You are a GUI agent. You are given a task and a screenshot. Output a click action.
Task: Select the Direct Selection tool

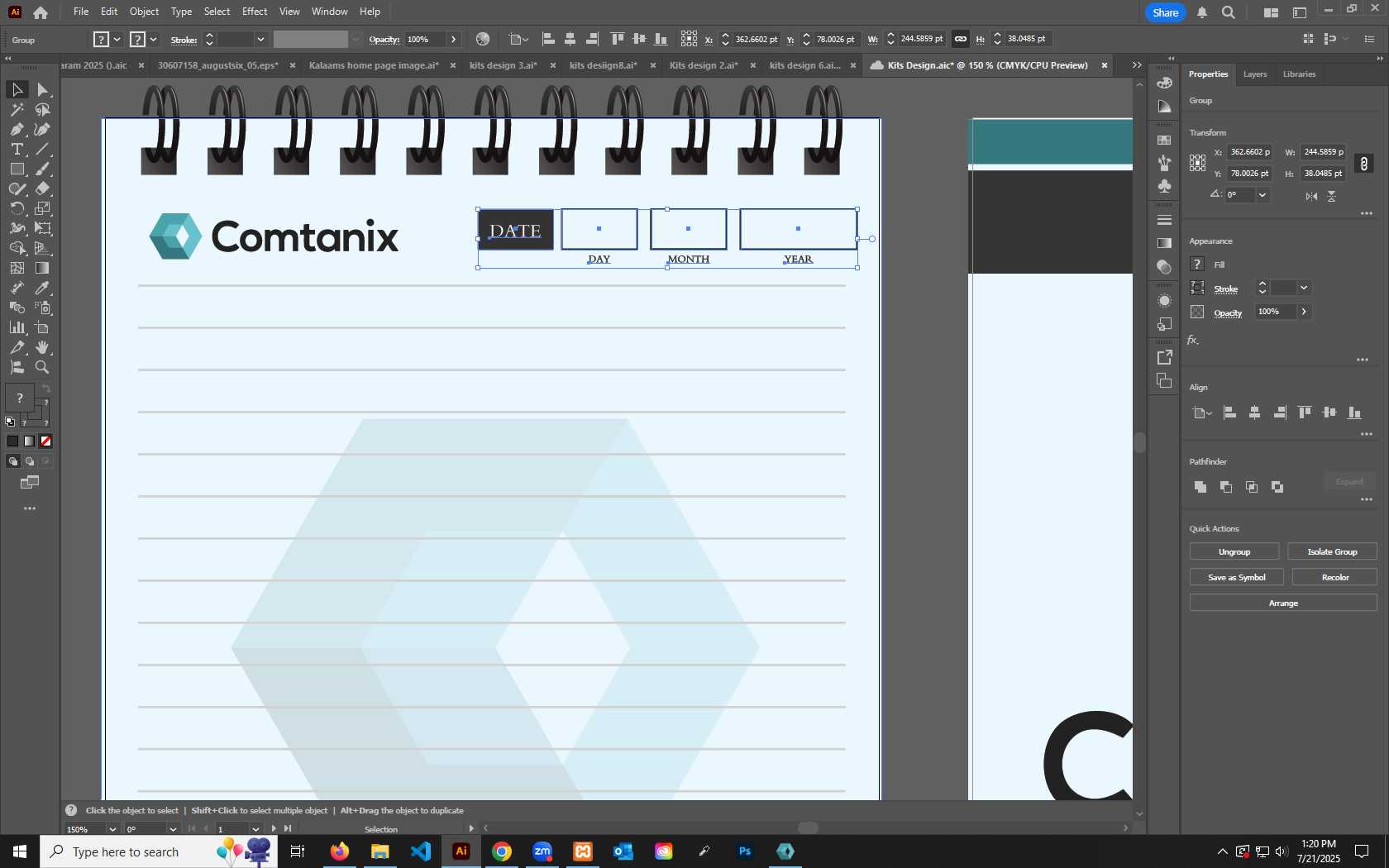click(43, 89)
